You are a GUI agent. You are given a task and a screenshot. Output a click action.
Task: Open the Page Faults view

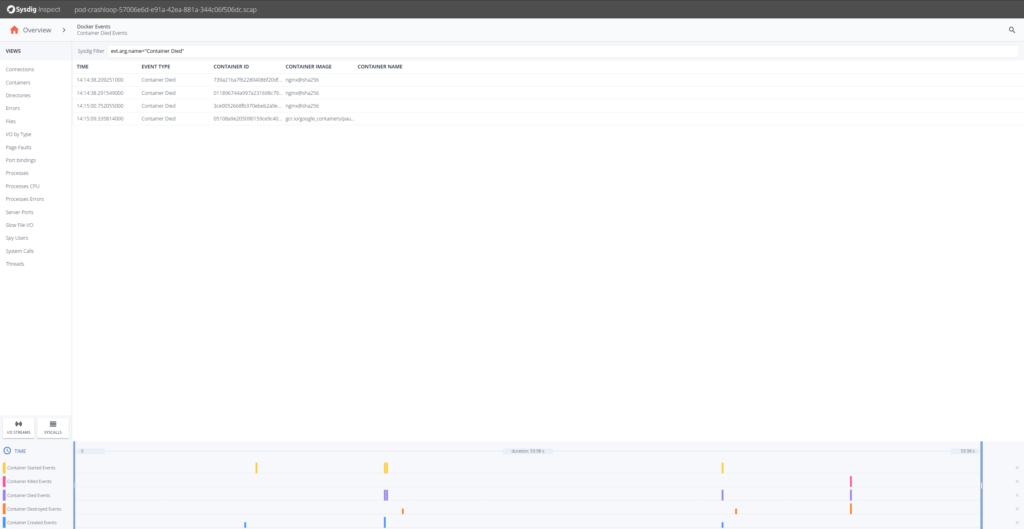click(18, 147)
